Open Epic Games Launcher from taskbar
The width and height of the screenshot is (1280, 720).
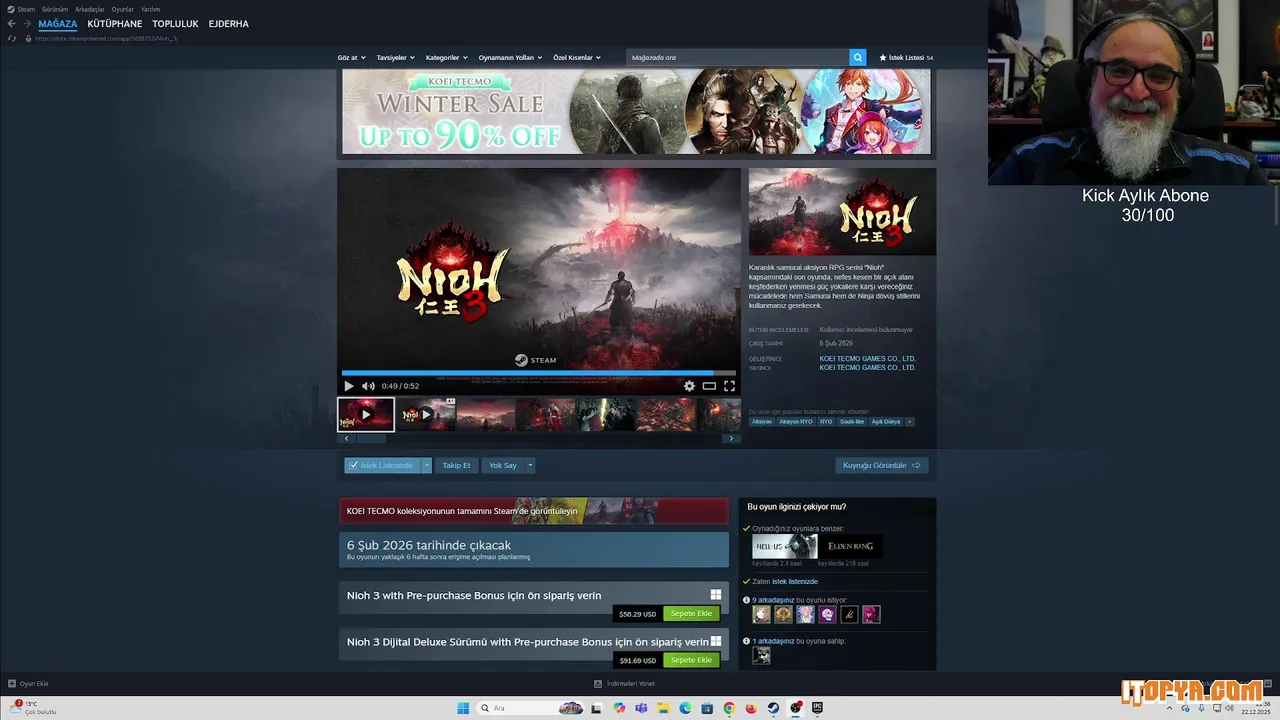[x=817, y=708]
